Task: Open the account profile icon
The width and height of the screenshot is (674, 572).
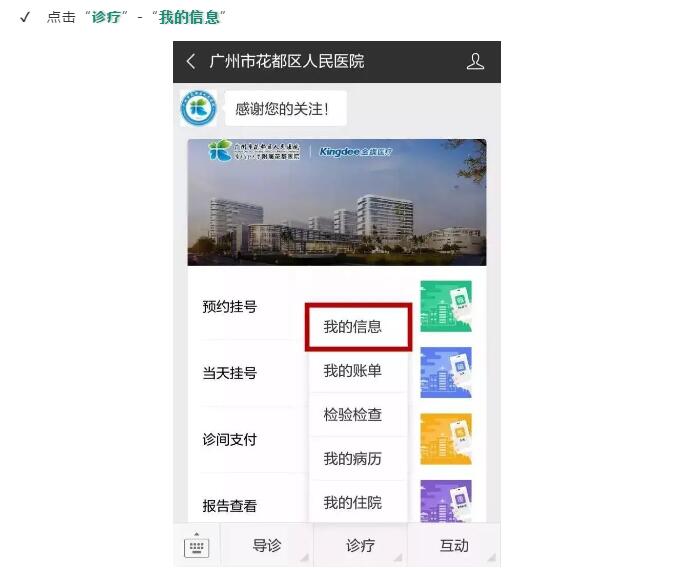Action: click(x=475, y=62)
